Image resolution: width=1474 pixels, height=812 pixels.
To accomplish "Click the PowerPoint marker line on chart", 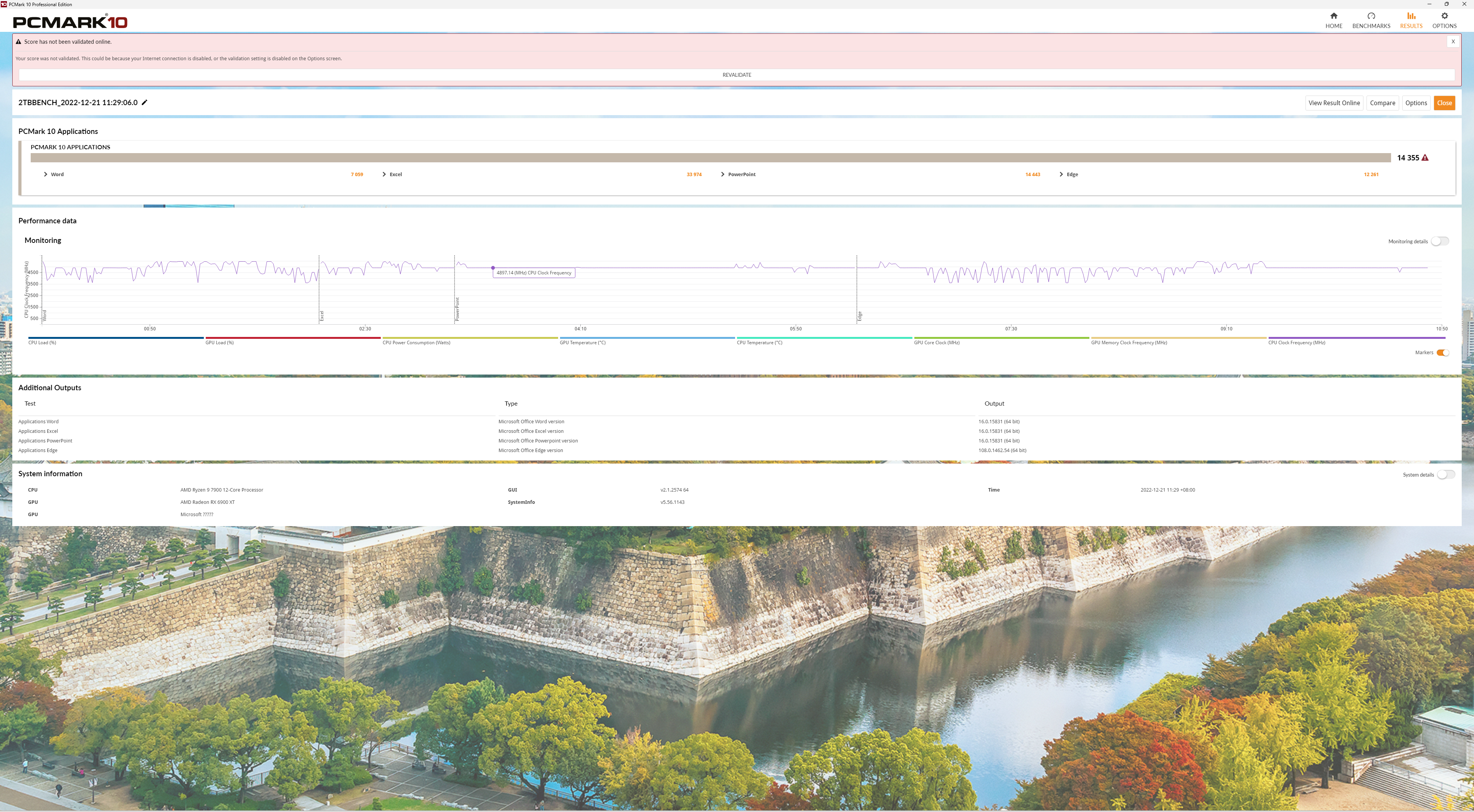I will tap(455, 289).
